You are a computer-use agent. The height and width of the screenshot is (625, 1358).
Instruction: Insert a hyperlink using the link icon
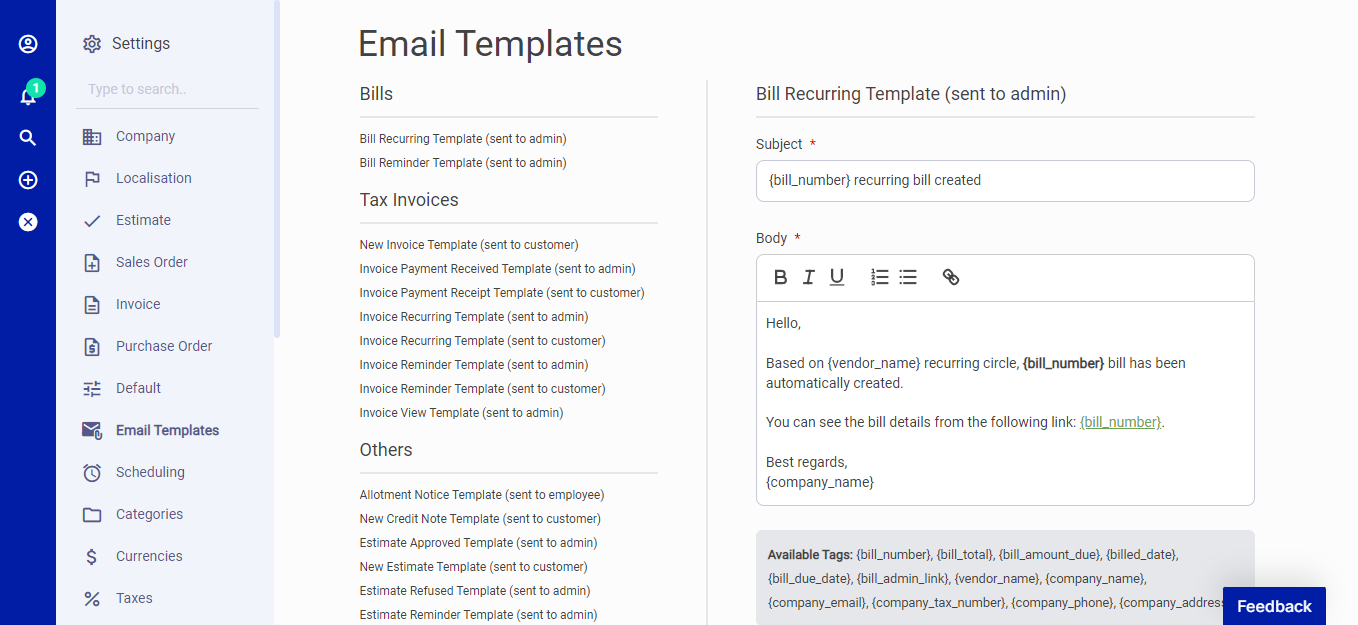tap(950, 277)
